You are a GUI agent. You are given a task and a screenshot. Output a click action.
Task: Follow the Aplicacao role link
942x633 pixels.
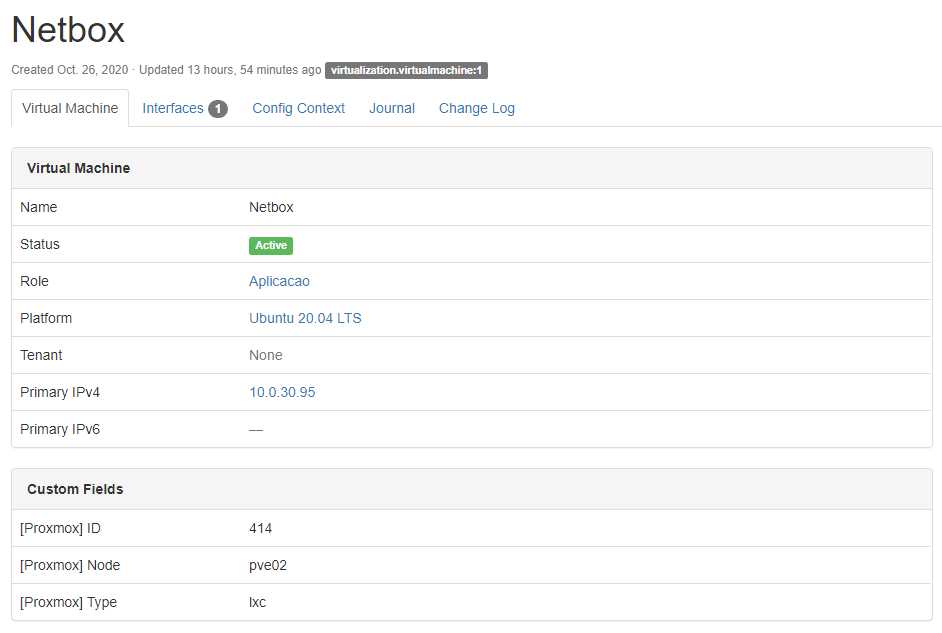click(279, 281)
